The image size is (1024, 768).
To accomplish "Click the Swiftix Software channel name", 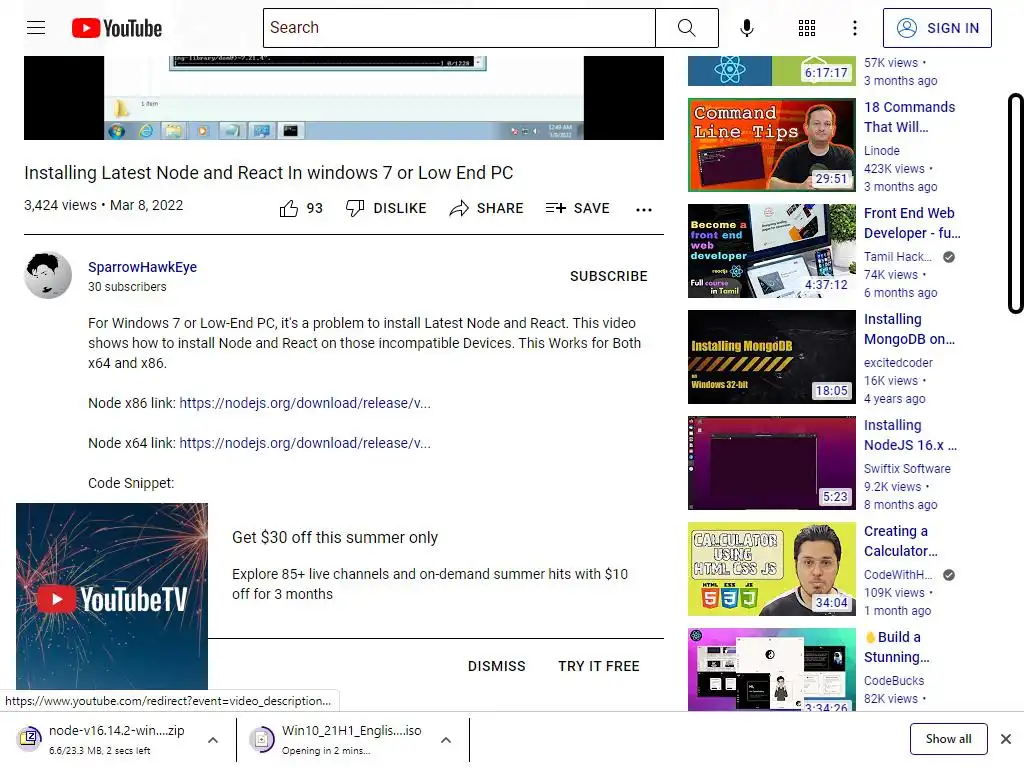I will [x=907, y=468].
